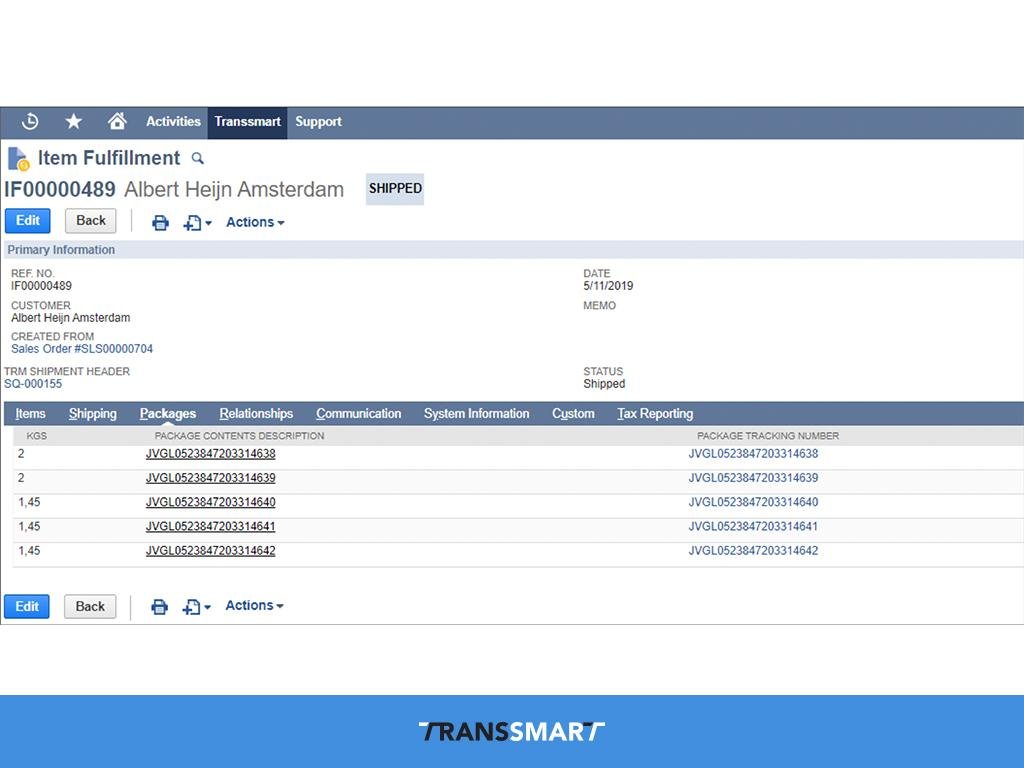Click the bottom Edit button
Image resolution: width=1024 pixels, height=768 pixels.
(x=27, y=607)
